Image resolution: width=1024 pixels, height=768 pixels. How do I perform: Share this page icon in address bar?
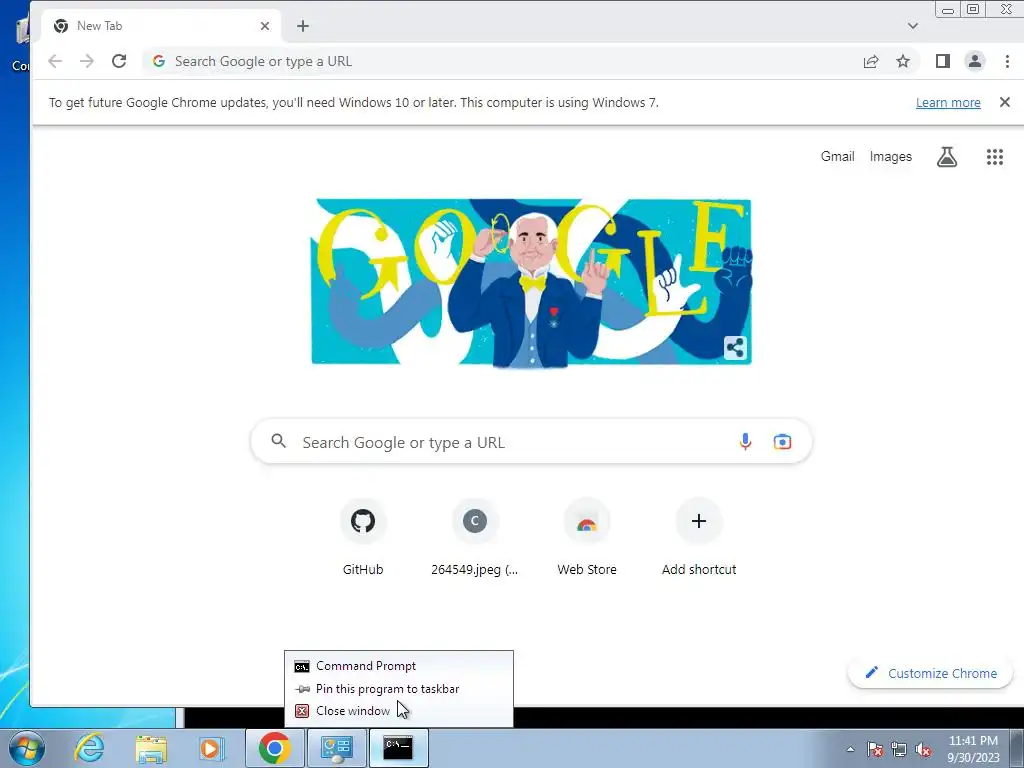(871, 61)
